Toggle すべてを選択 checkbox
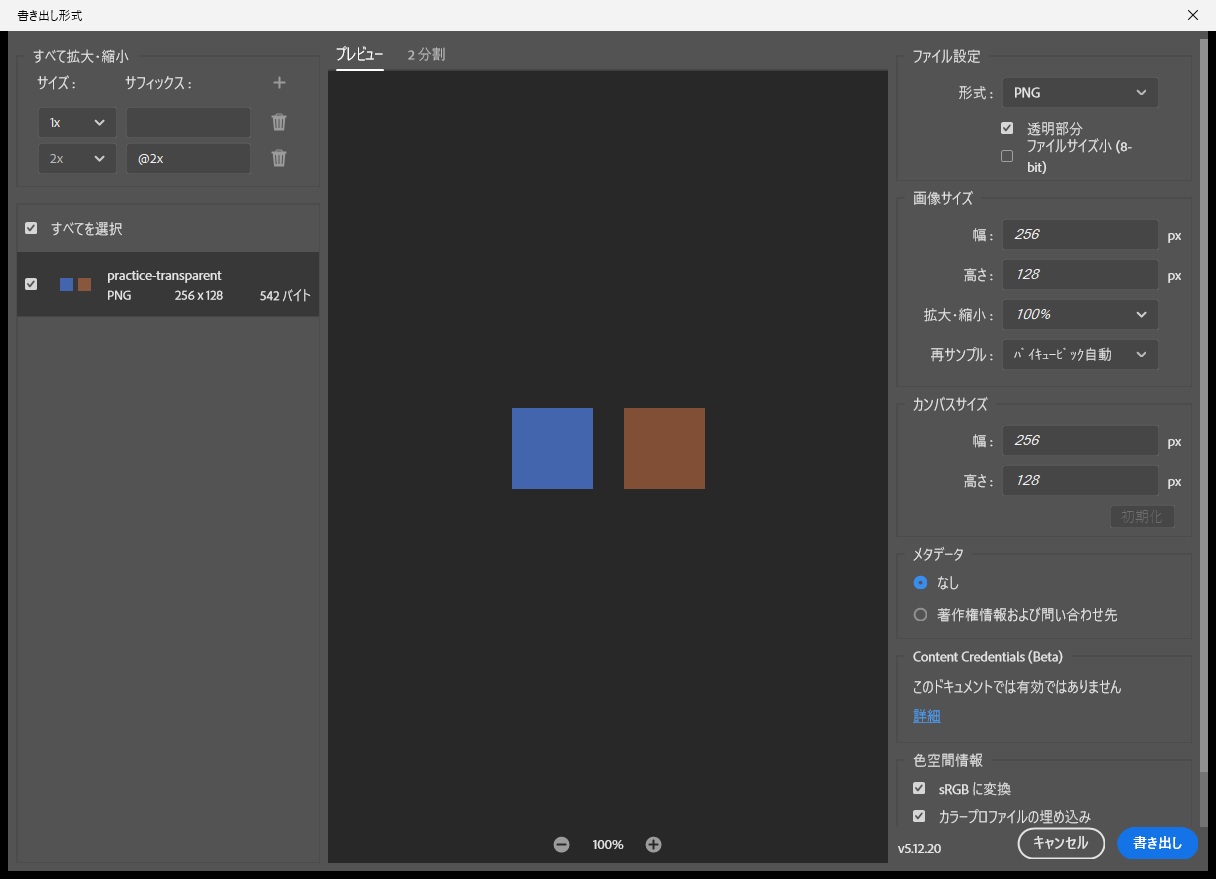1216x879 pixels. click(x=31, y=228)
